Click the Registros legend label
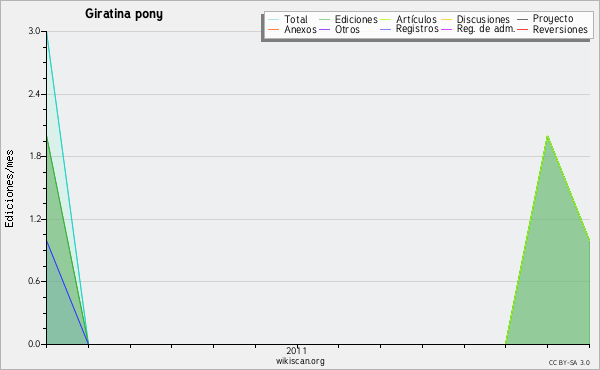Screen dimensions: 600x370 (x=417, y=29)
